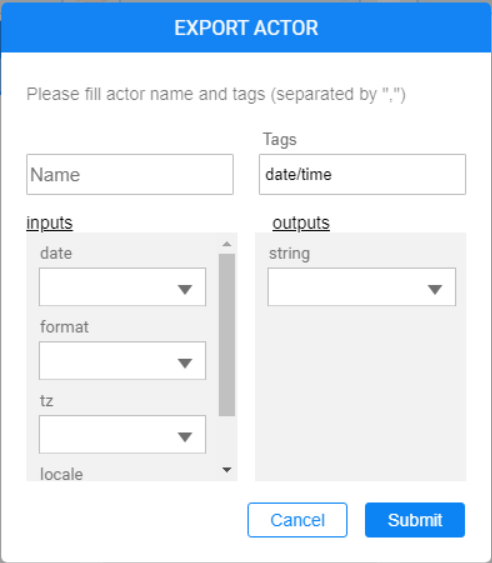The height and width of the screenshot is (563, 492).
Task: Click the locale label in inputs list
Action: point(61,474)
